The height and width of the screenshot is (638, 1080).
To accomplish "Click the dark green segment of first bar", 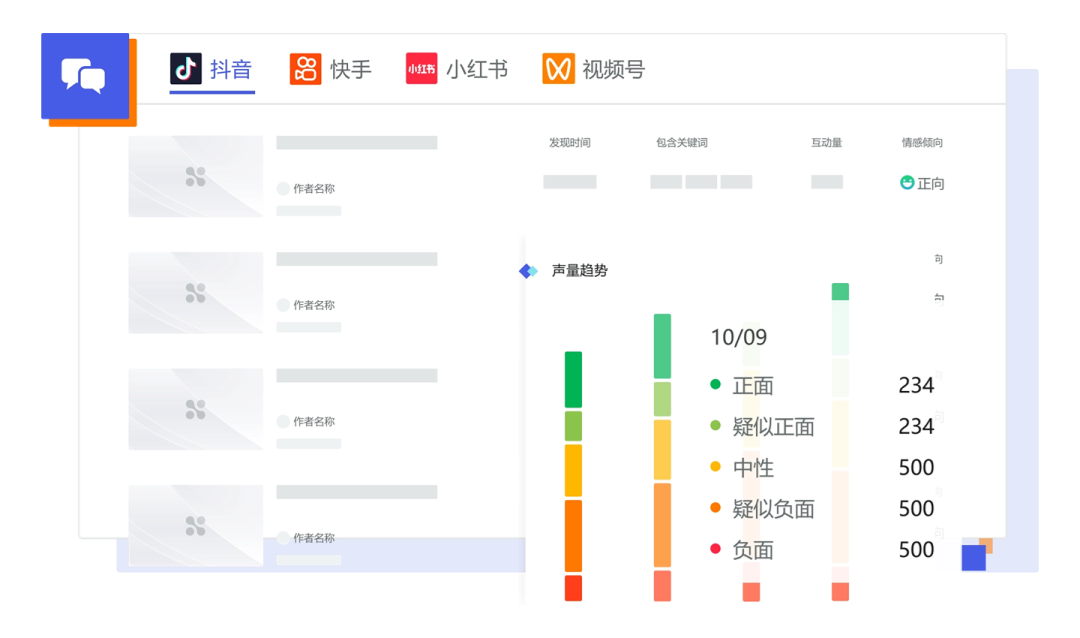I will (573, 380).
